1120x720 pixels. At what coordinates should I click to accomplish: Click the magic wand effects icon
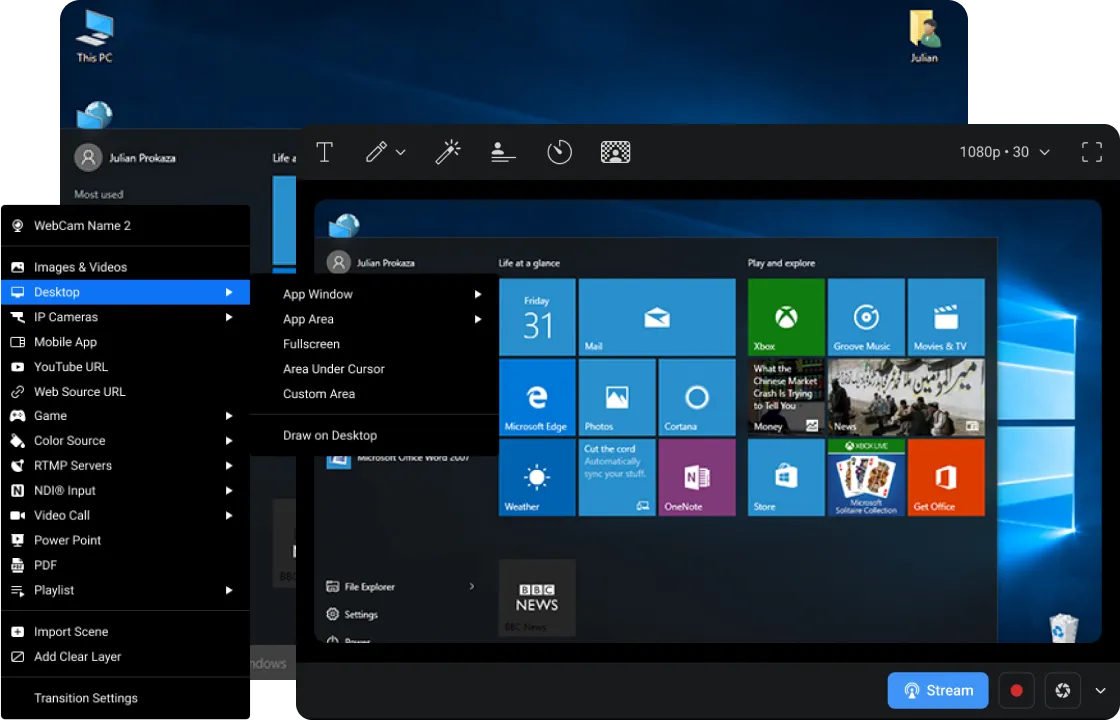[x=447, y=152]
